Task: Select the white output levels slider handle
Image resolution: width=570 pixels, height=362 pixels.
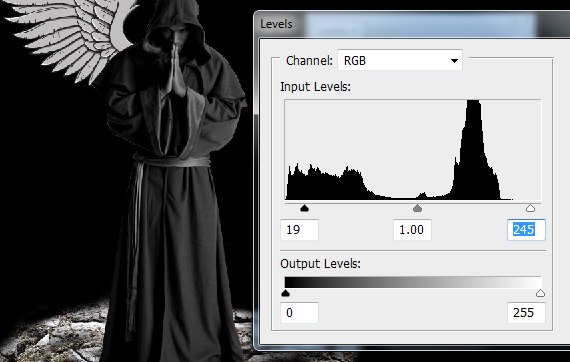Action: pyautogui.click(x=540, y=293)
